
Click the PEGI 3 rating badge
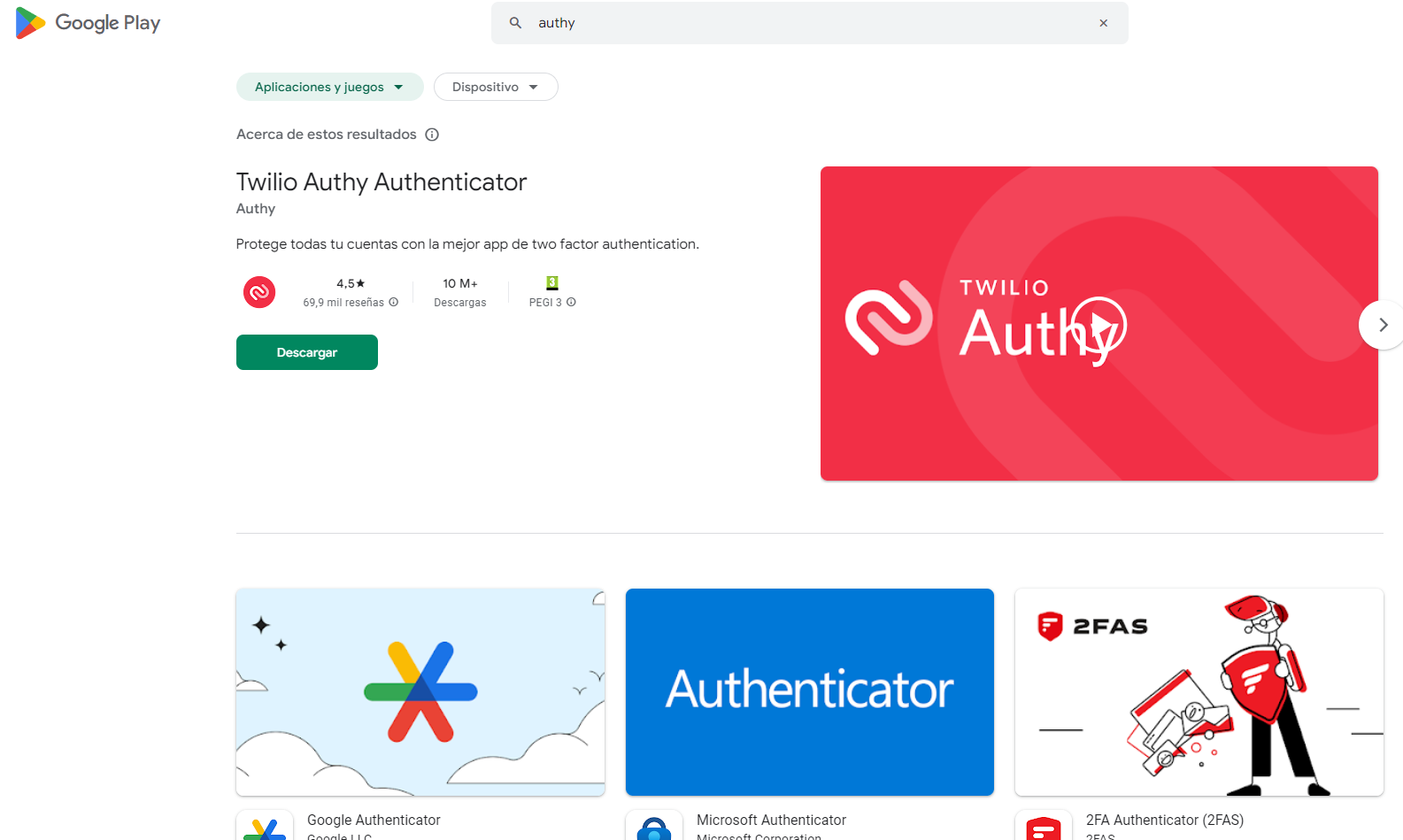[552, 283]
